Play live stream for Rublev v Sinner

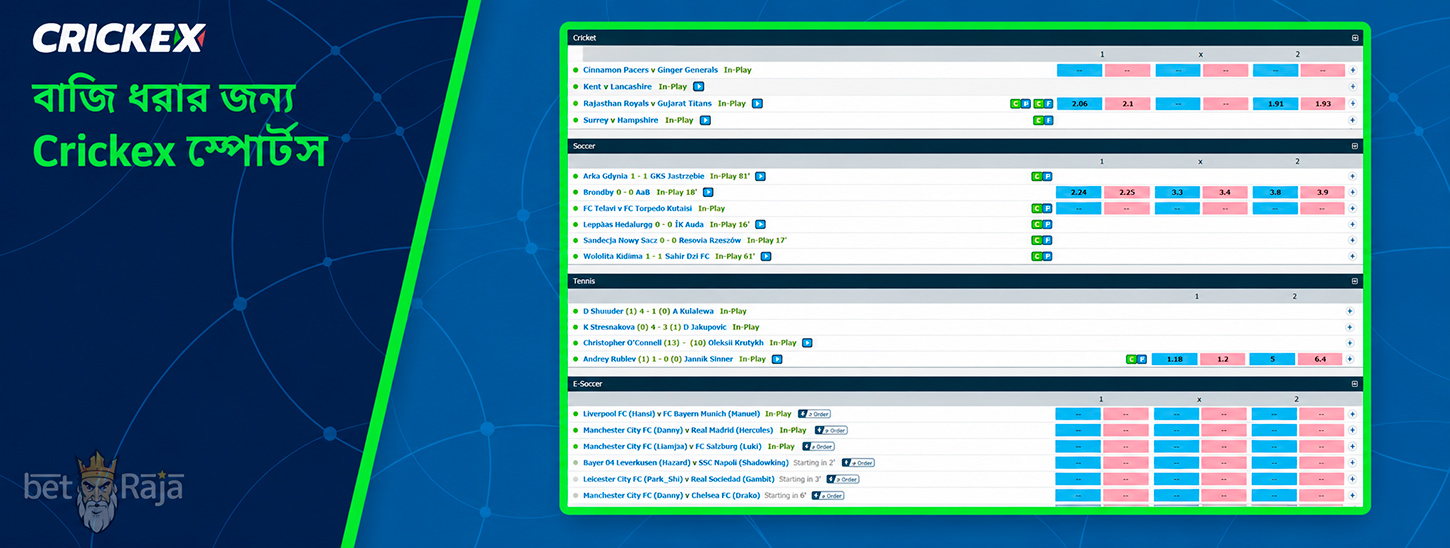777,359
